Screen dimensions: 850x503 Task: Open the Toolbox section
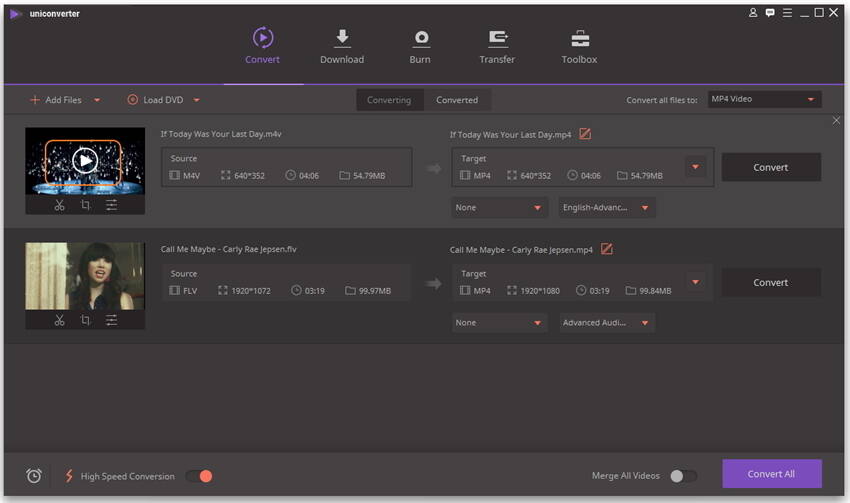(x=579, y=46)
